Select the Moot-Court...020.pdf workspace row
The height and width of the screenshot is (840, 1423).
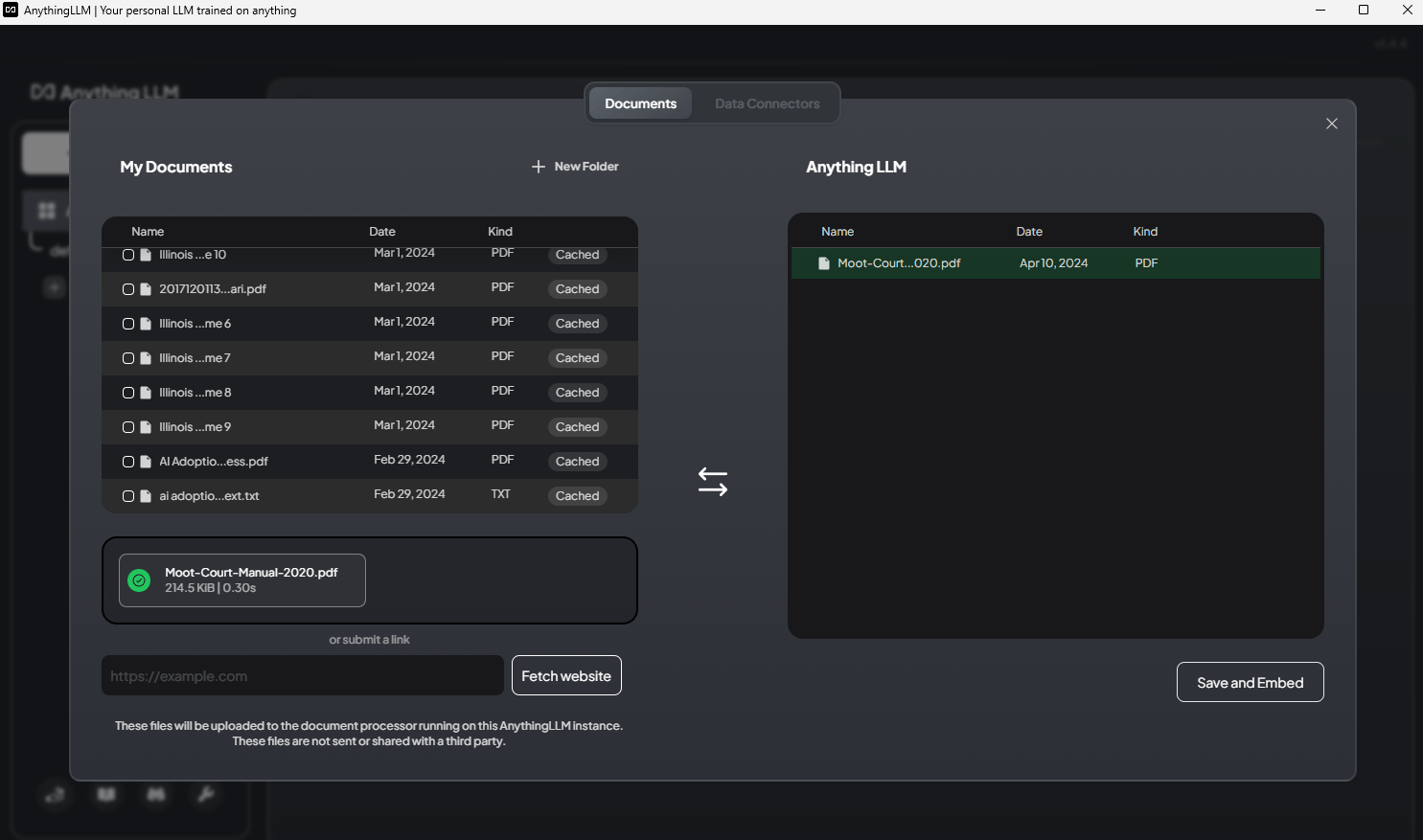click(x=1054, y=263)
